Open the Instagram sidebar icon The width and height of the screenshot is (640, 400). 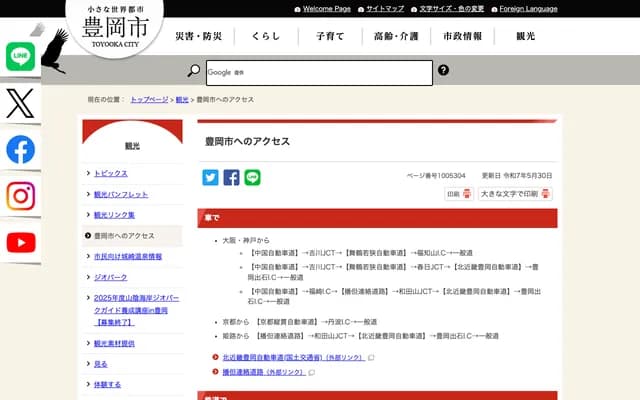coord(20,196)
